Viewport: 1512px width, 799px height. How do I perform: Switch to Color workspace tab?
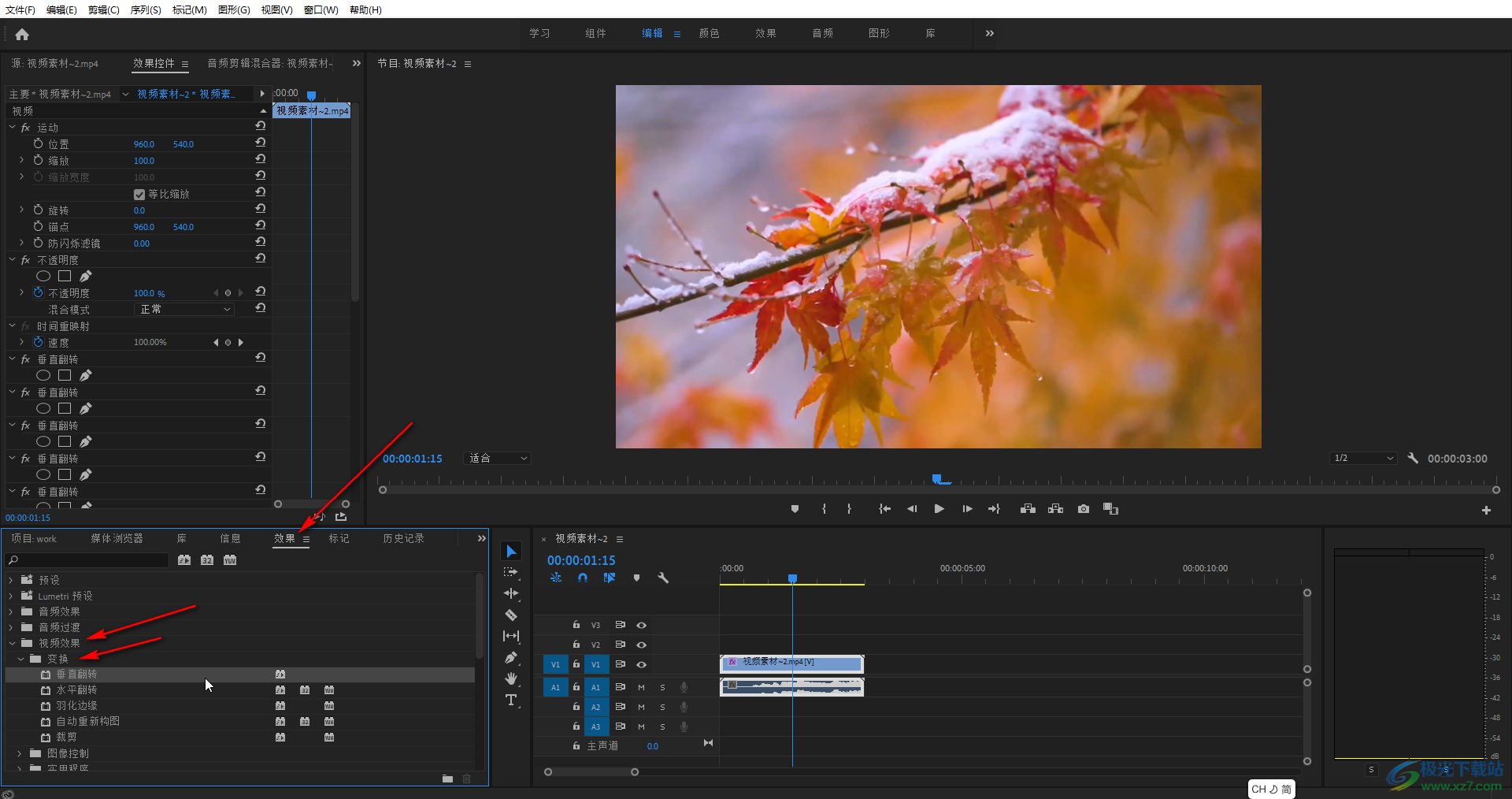point(710,33)
